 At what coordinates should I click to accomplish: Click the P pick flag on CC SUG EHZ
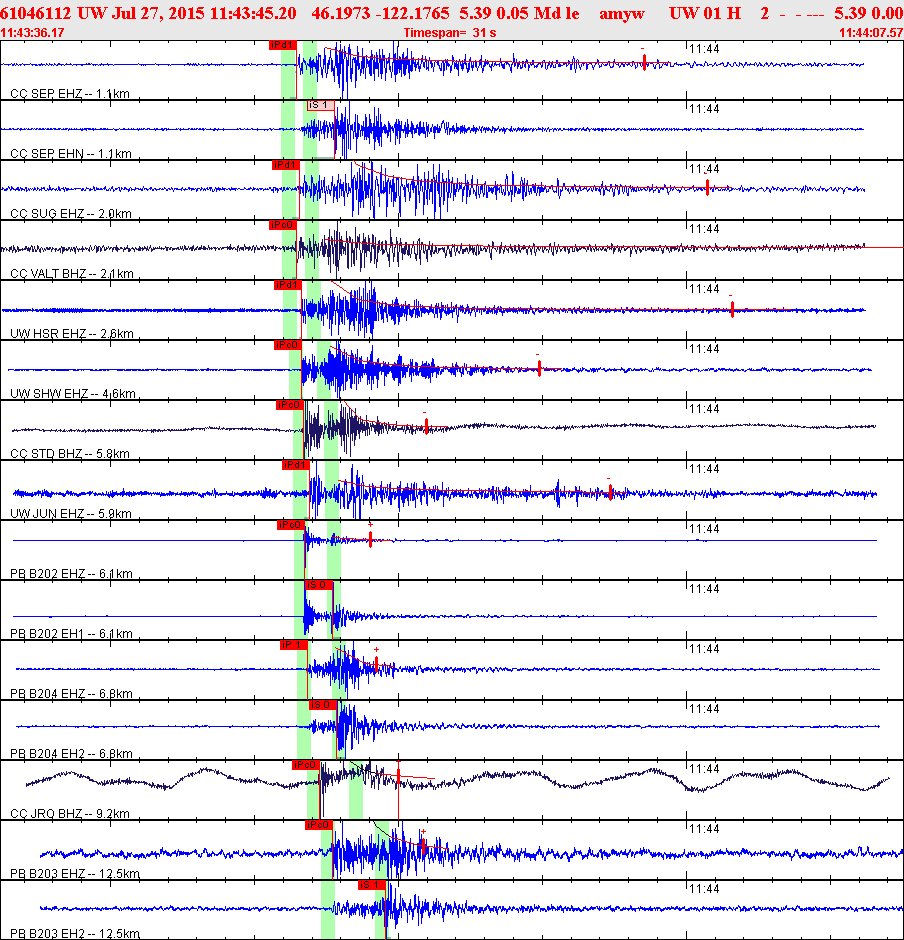[285, 165]
